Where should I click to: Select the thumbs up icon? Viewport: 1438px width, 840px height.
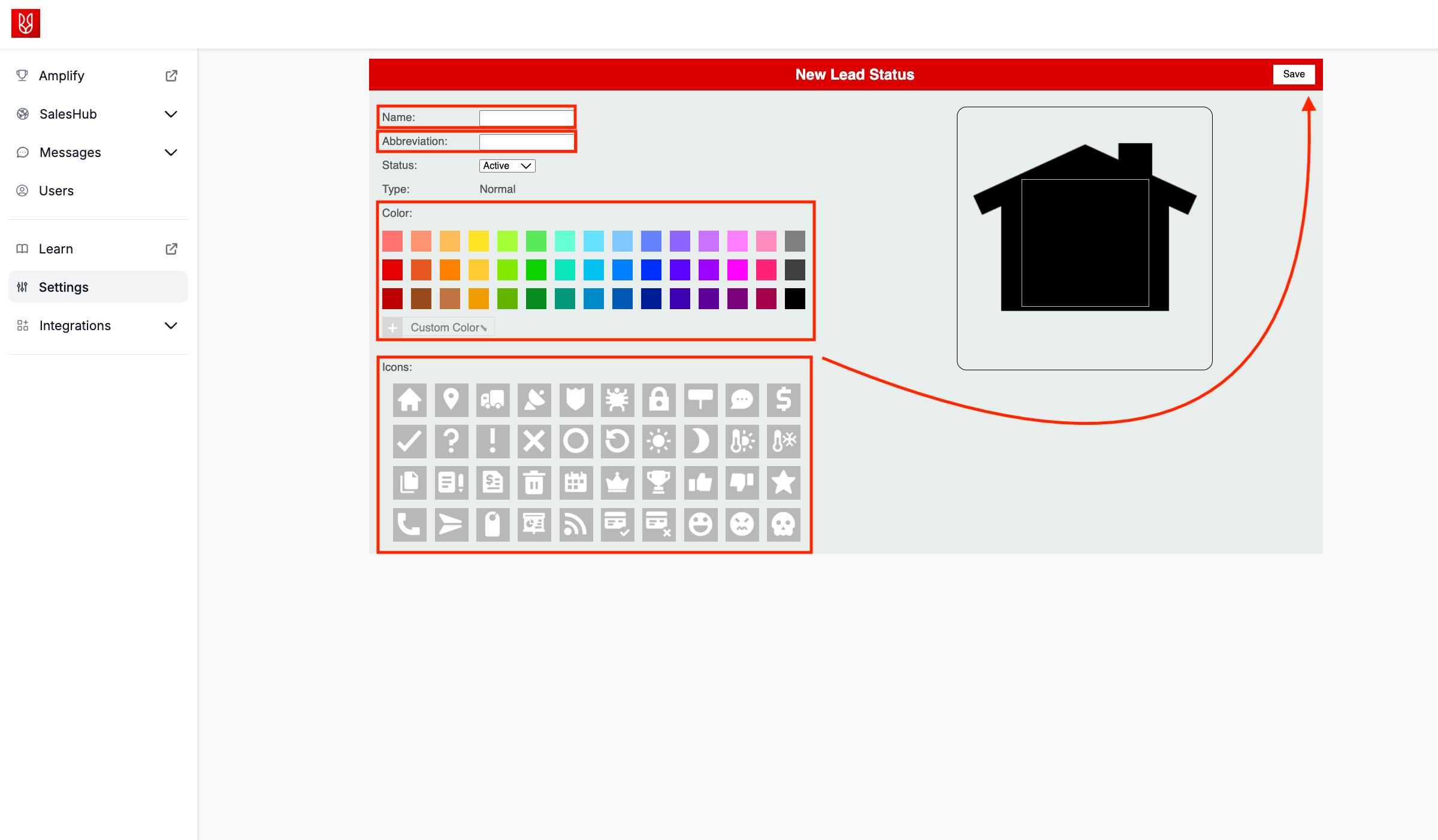(700, 483)
